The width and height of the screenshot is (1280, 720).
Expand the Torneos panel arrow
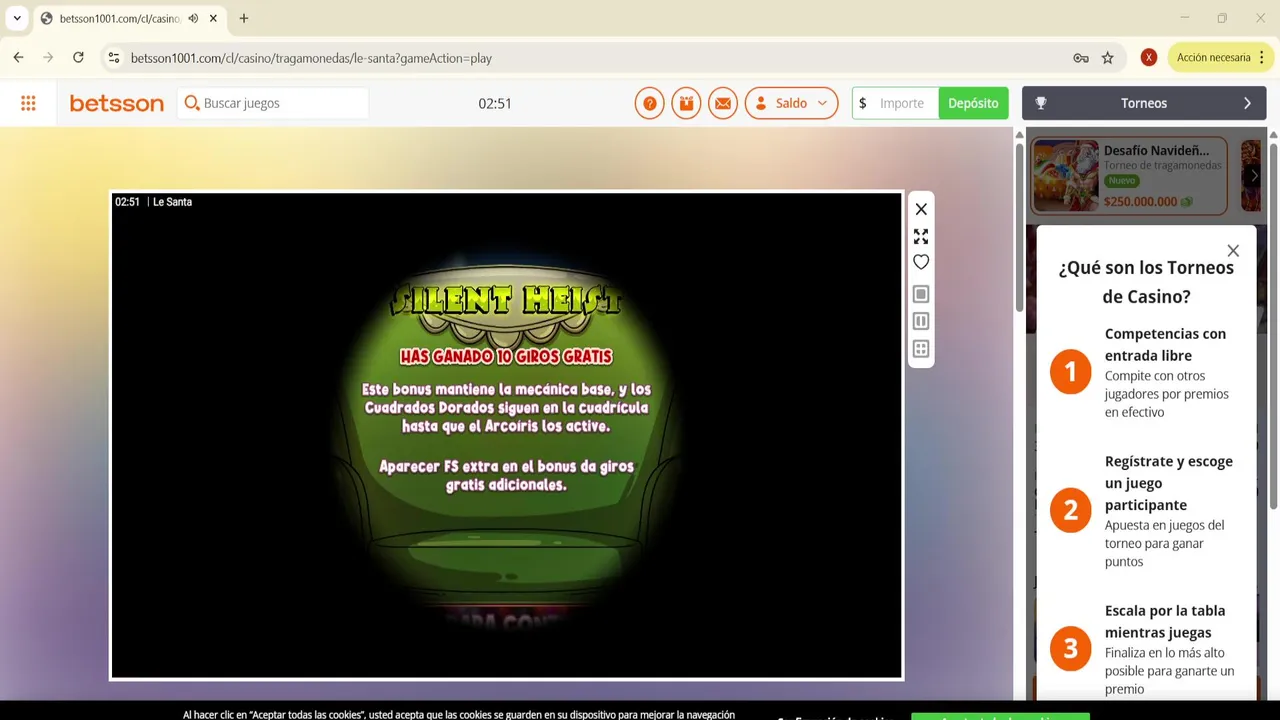pyautogui.click(x=1247, y=103)
